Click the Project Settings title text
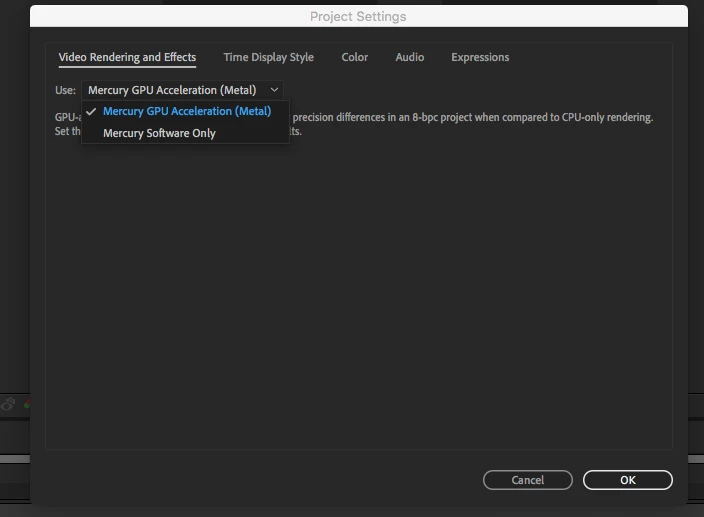Image resolution: width=704 pixels, height=517 pixels. pyautogui.click(x=358, y=17)
